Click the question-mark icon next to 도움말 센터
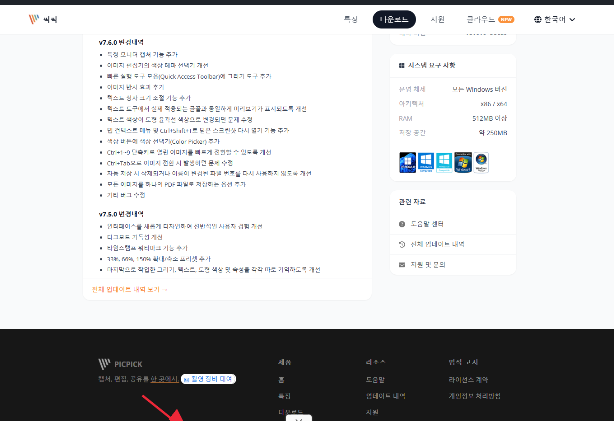 pyautogui.click(x=402, y=224)
